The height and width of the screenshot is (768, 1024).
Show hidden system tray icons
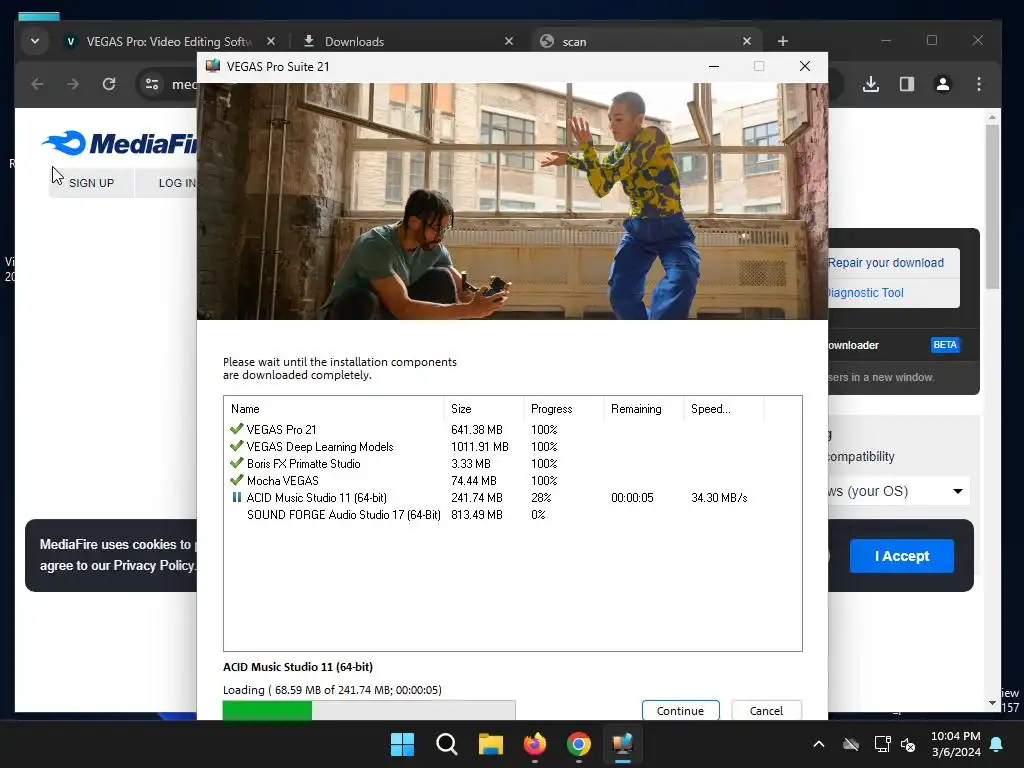[x=818, y=744]
